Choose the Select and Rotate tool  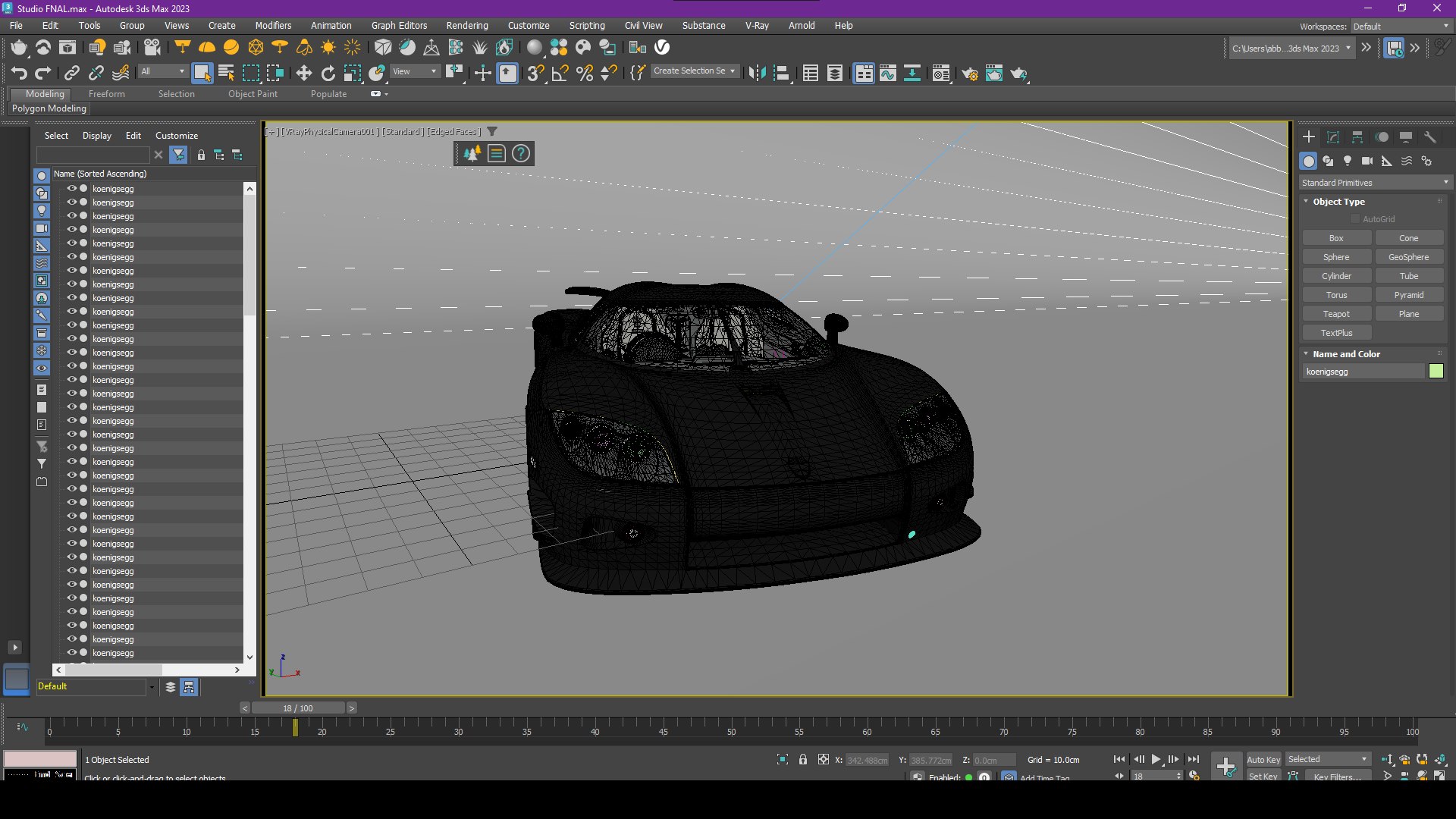tap(328, 74)
